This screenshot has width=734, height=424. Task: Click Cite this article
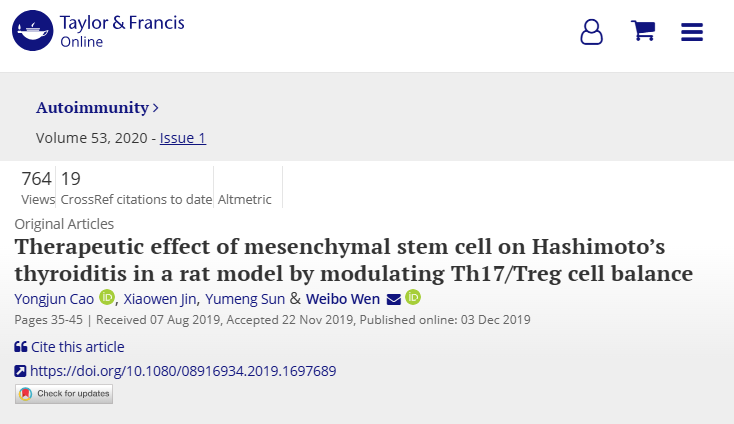[x=69, y=347]
